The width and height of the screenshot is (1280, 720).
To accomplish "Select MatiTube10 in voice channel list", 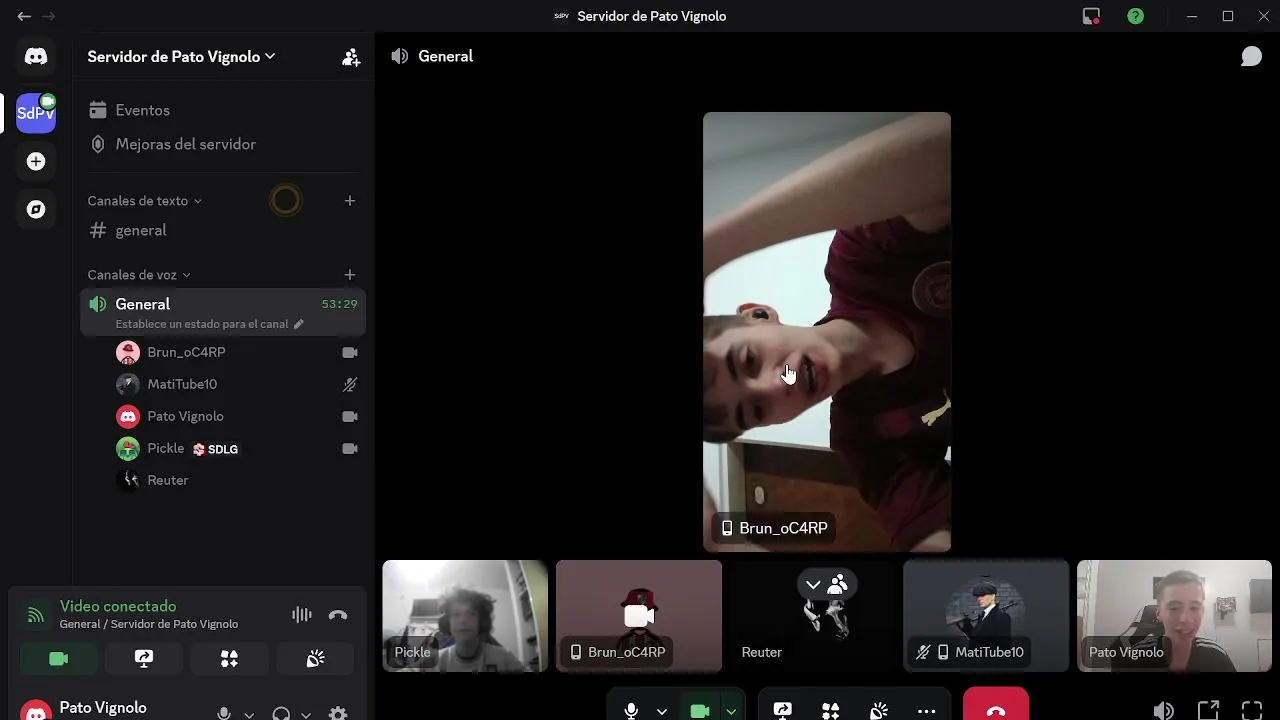I will pyautogui.click(x=238, y=384).
